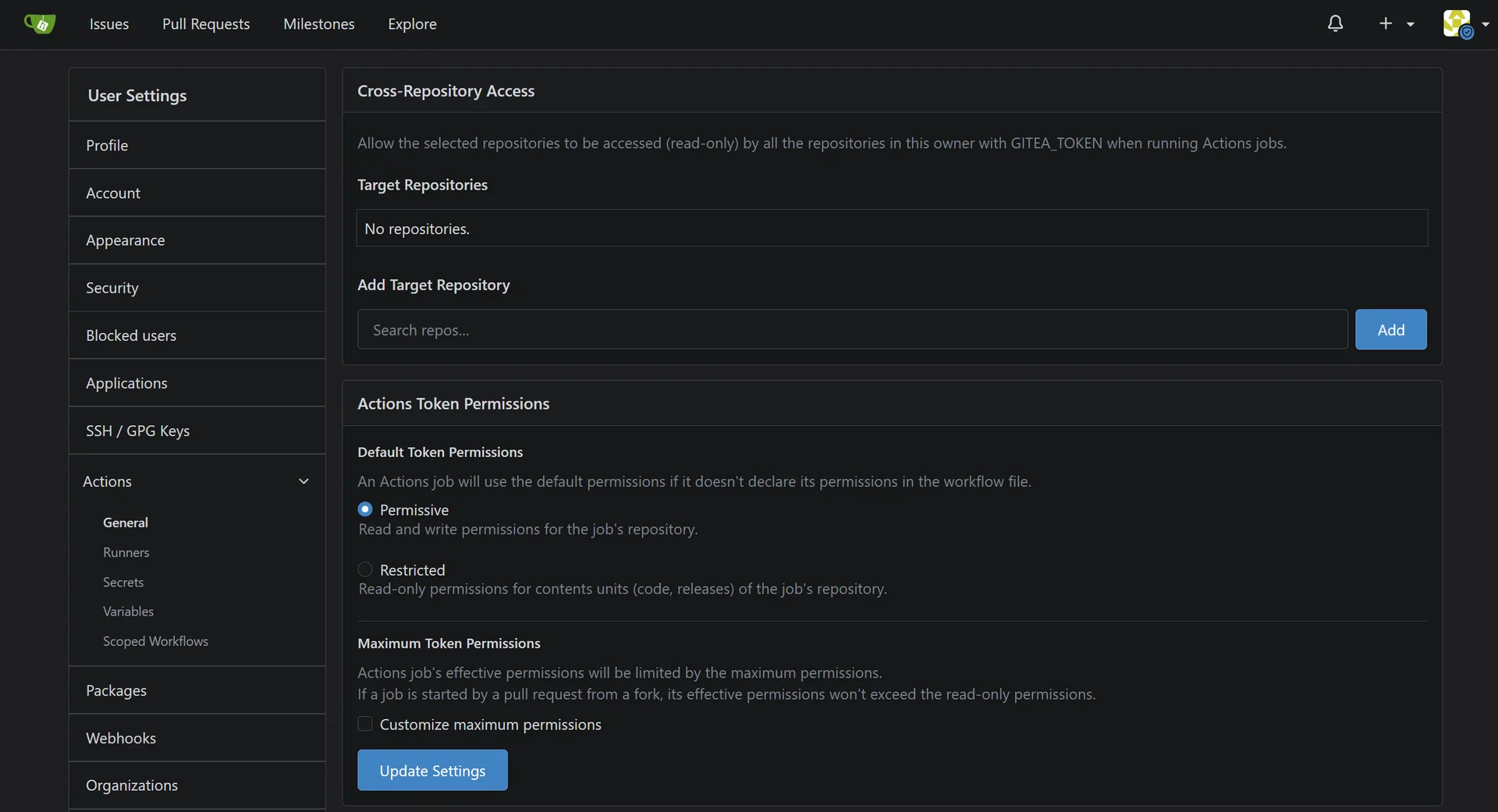Click the Customize maximum permissions label
The height and width of the screenshot is (812, 1498).
click(x=491, y=724)
